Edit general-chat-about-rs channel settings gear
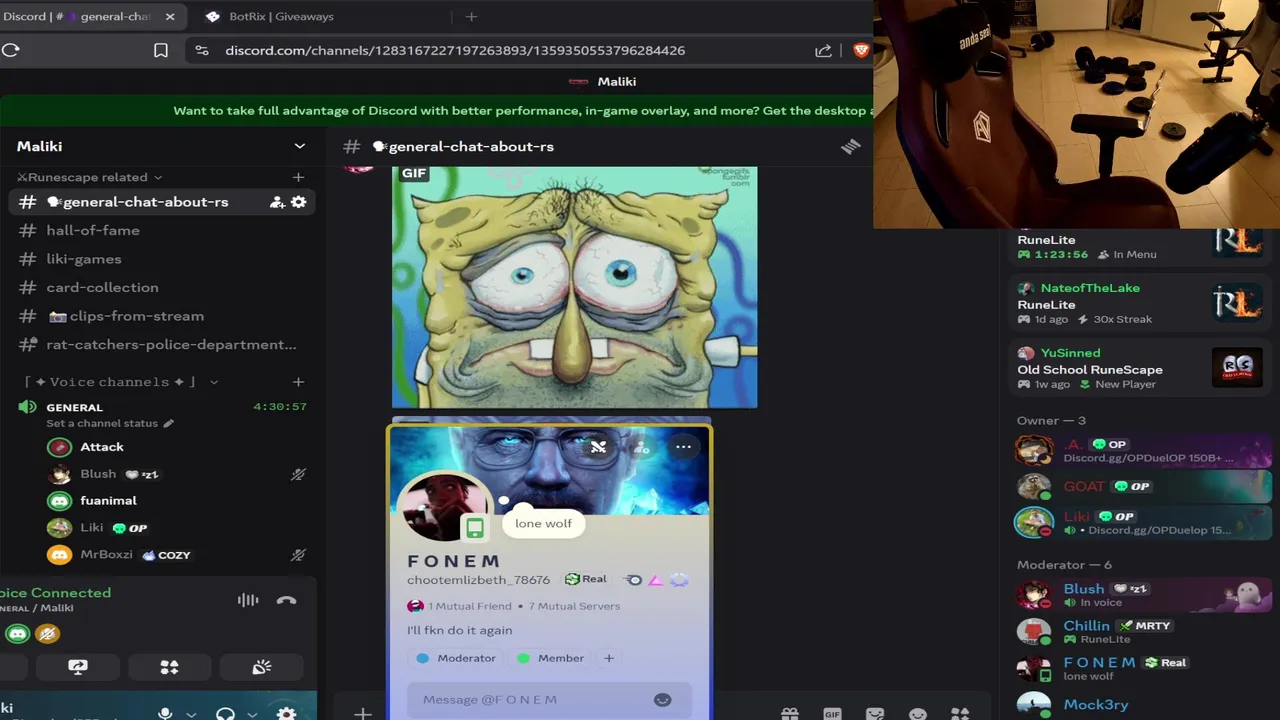The height and width of the screenshot is (720, 1280). pos(298,202)
